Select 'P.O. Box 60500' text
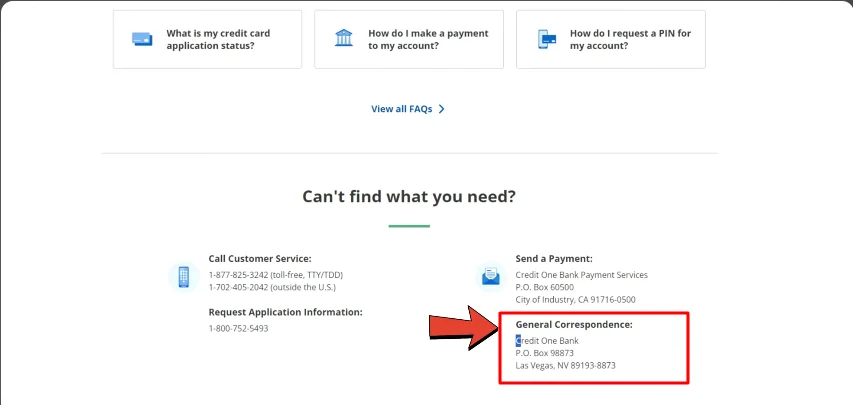This screenshot has width=853, height=405. [x=545, y=287]
